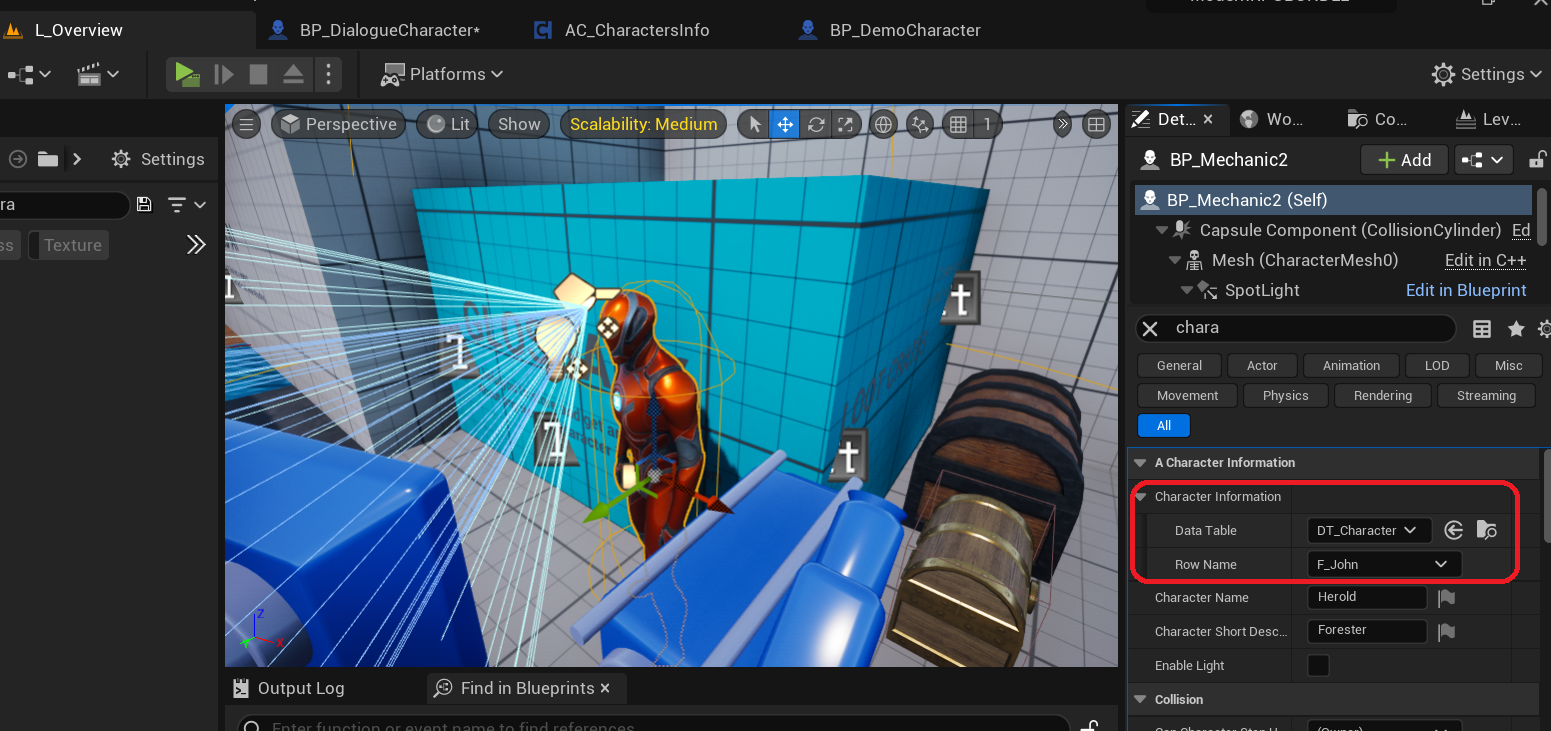Toggle the Physics category filter

(x=1285, y=396)
